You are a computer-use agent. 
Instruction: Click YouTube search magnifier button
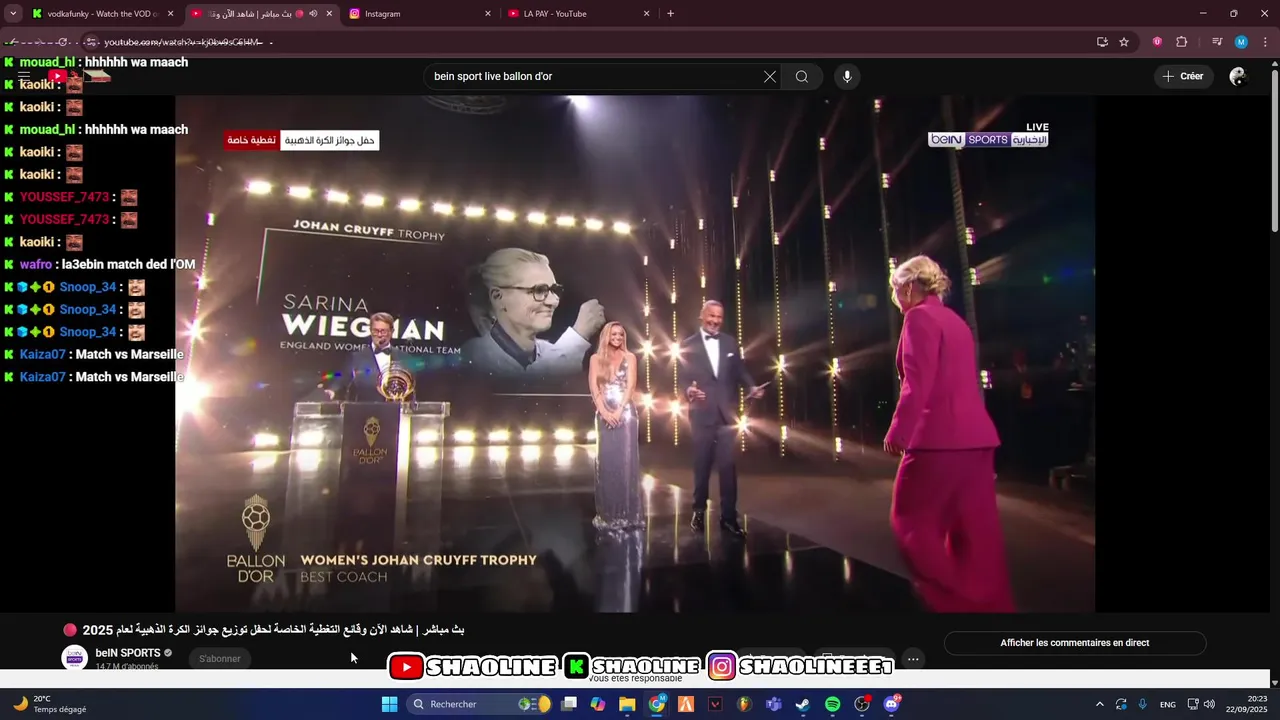pos(802,77)
